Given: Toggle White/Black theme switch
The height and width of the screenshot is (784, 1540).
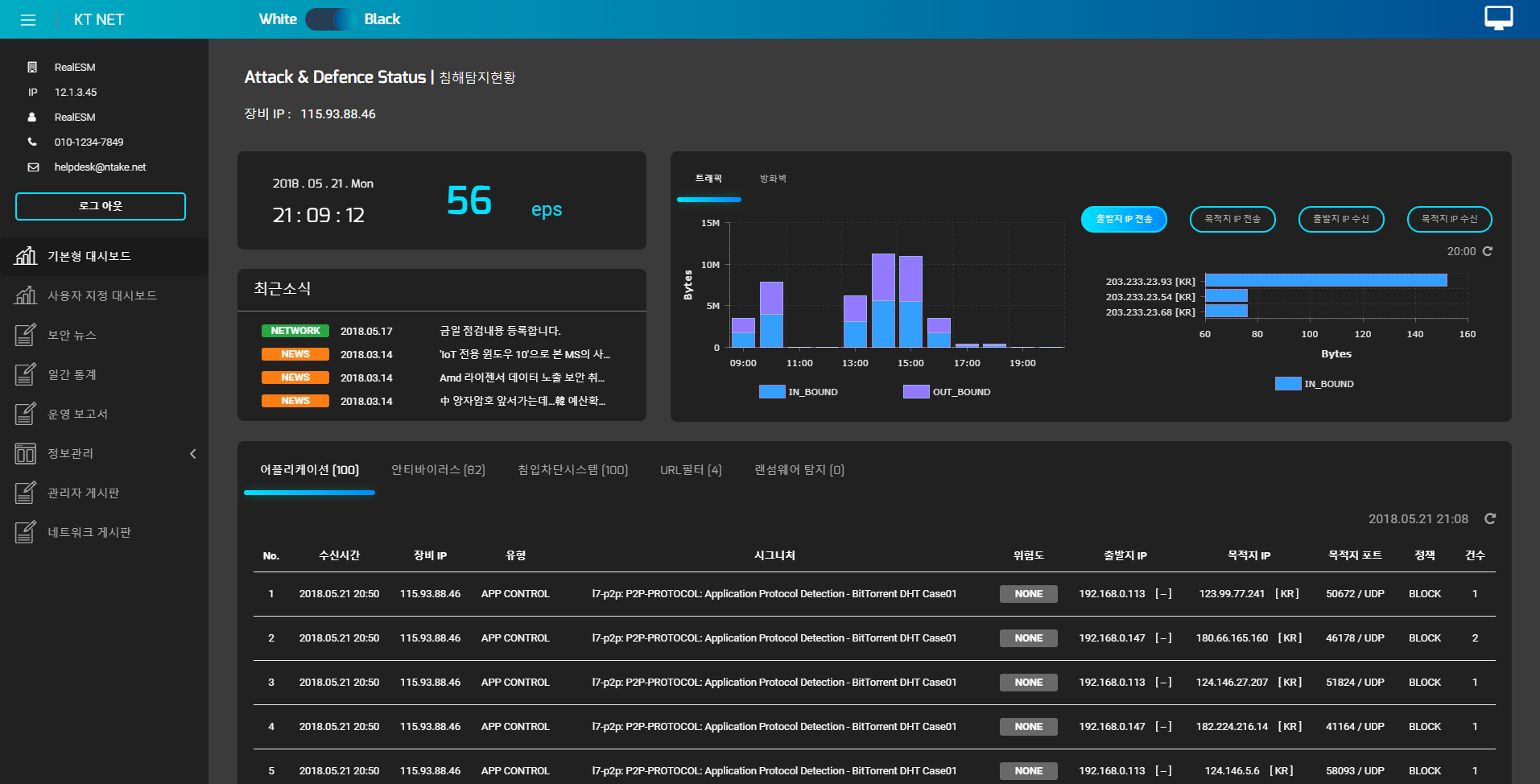Looking at the screenshot, I should click(x=330, y=19).
